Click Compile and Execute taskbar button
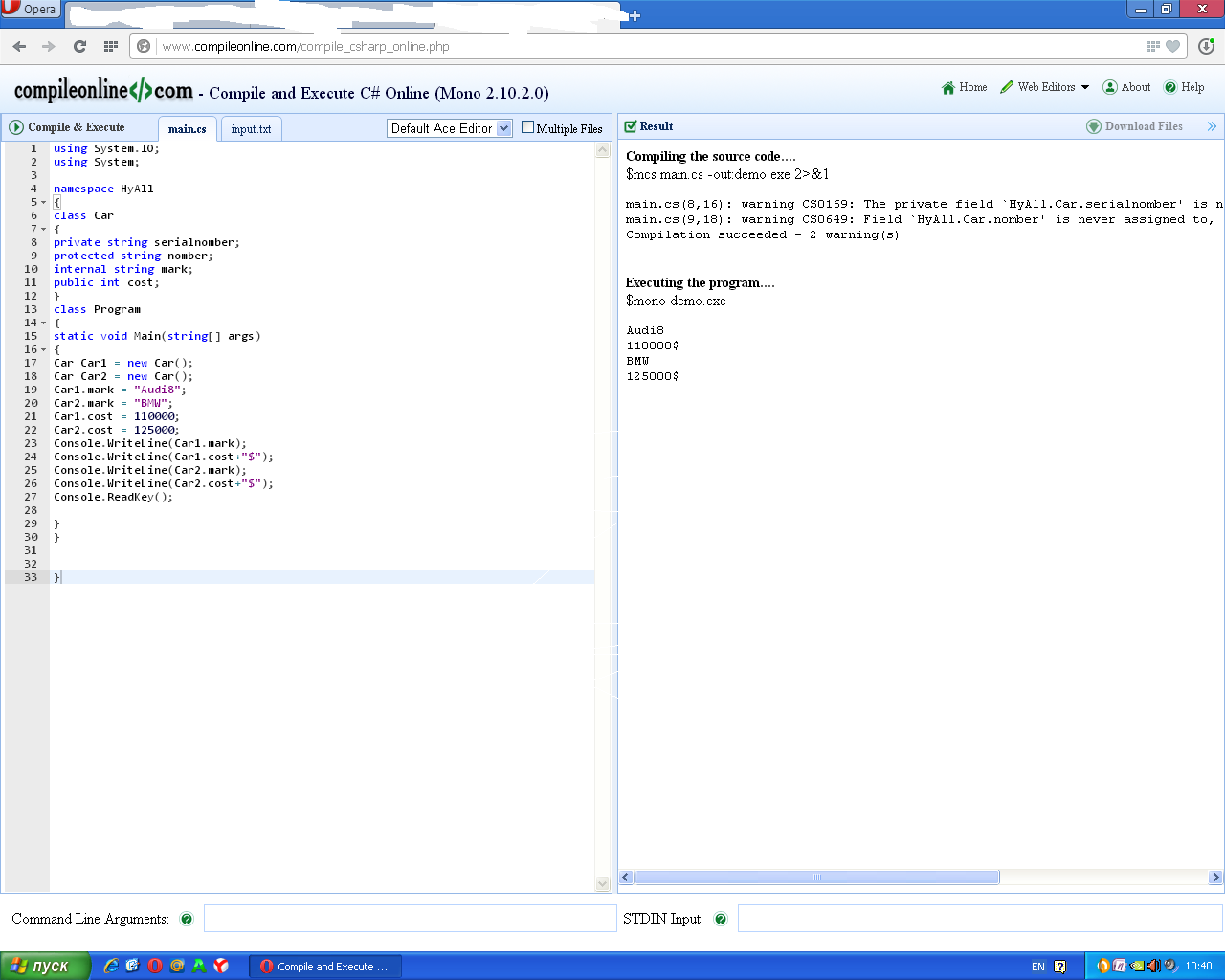This screenshot has width=1225, height=980. point(325,967)
